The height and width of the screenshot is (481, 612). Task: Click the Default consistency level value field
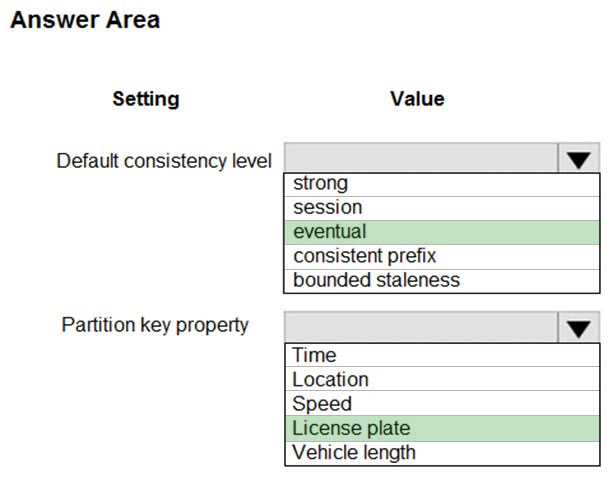click(x=421, y=158)
